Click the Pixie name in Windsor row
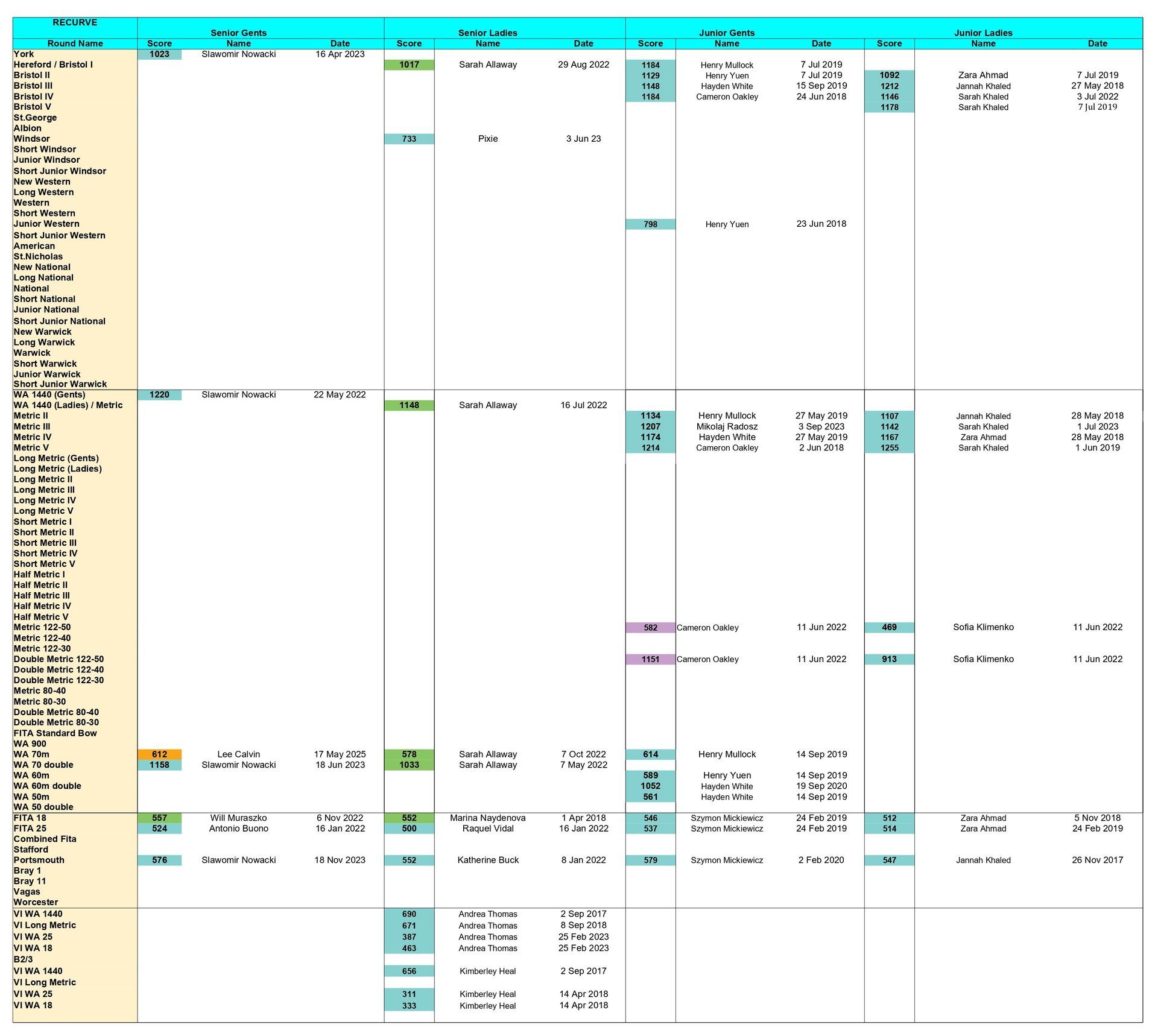 (x=487, y=139)
